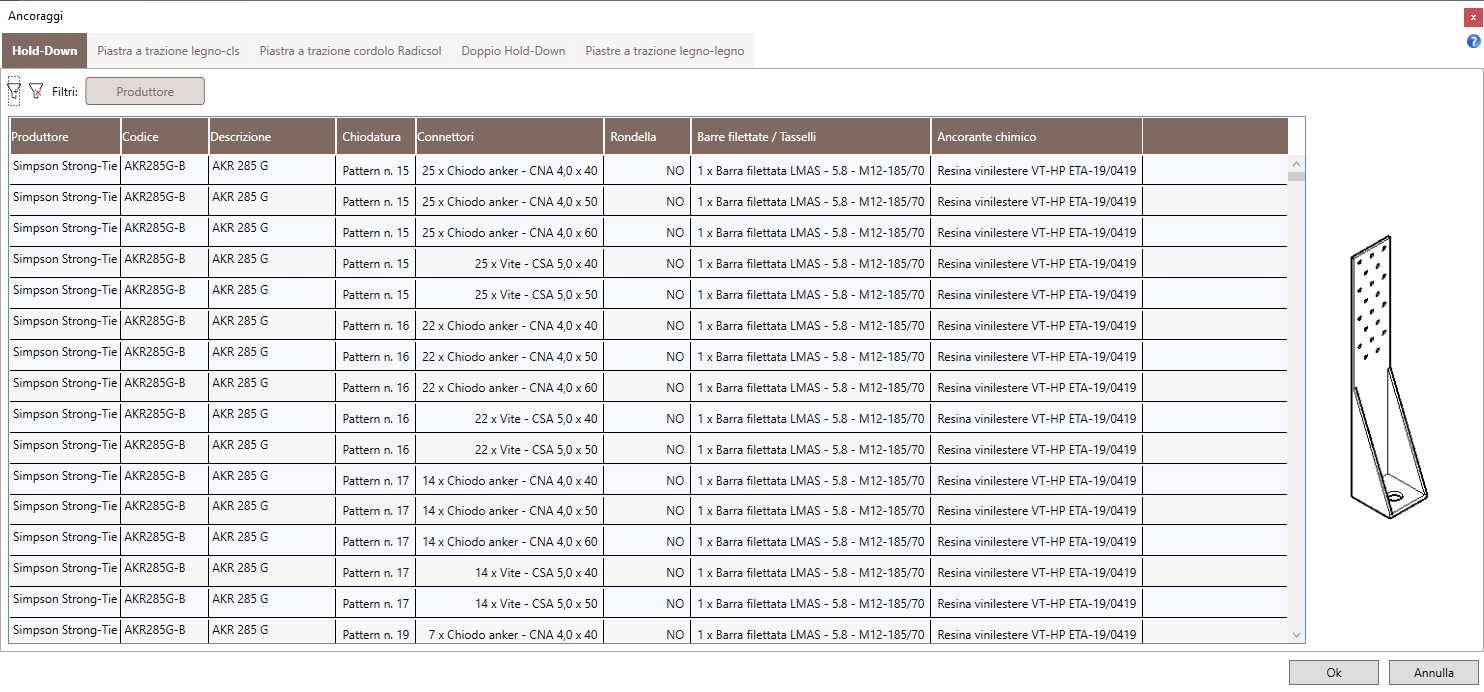Select row 25 x Chiodo anker CNA 4,0 x 40
The width and height of the screenshot is (1484, 692).
(648, 170)
